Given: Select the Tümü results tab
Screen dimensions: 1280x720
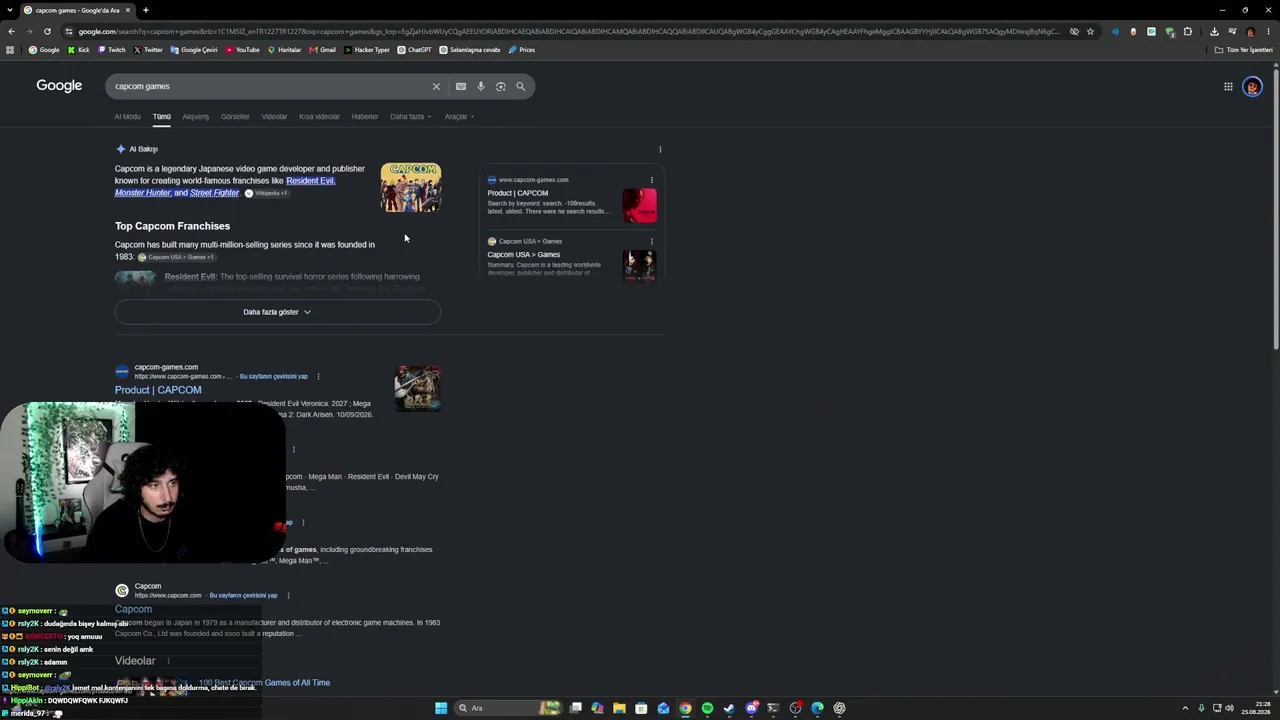Looking at the screenshot, I should 162,117.
